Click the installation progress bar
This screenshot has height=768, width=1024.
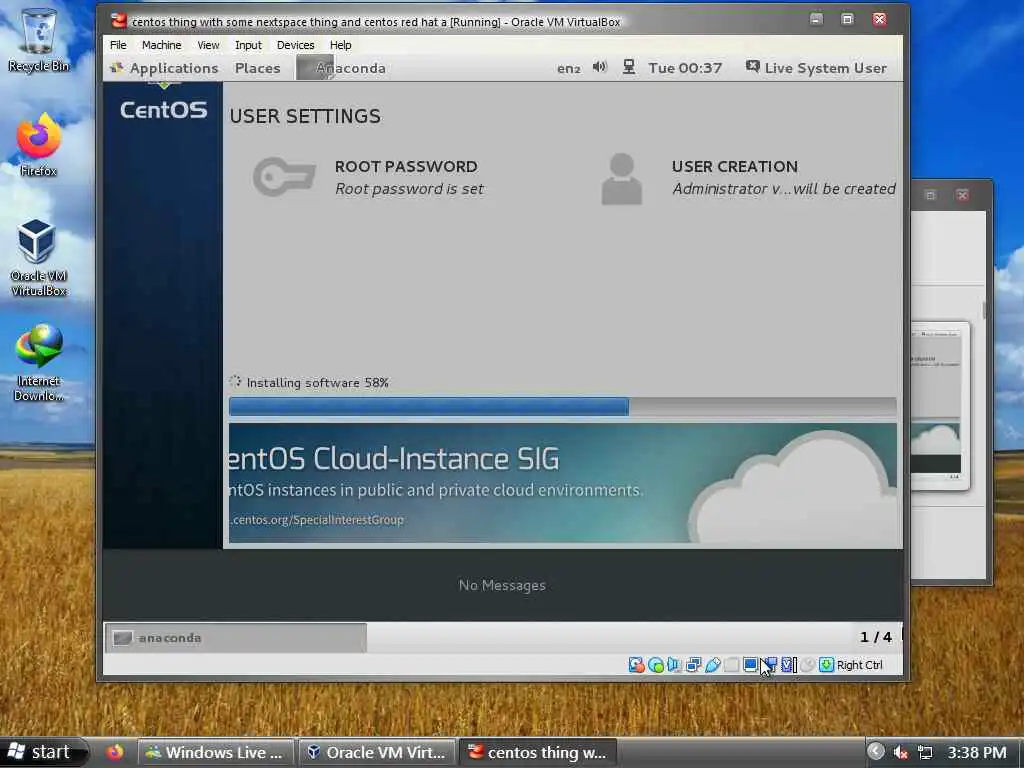pyautogui.click(x=562, y=406)
